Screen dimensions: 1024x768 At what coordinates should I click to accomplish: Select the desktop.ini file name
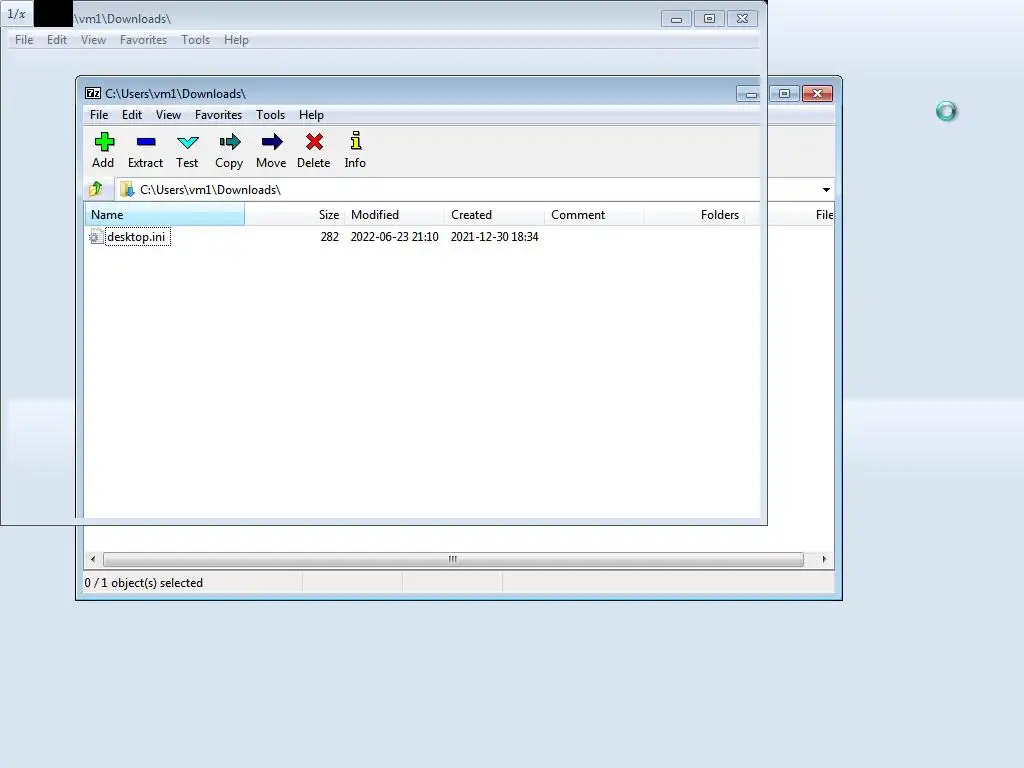(136, 237)
